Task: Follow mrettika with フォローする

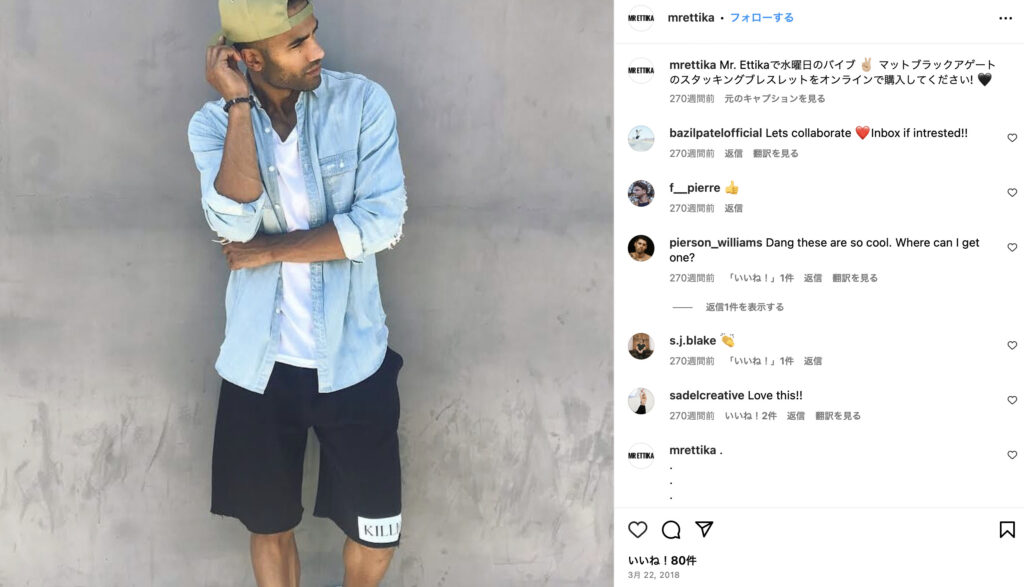Action: [761, 18]
